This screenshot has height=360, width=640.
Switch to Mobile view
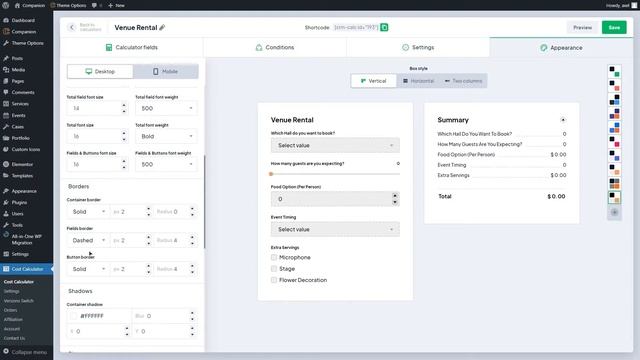tap(166, 71)
